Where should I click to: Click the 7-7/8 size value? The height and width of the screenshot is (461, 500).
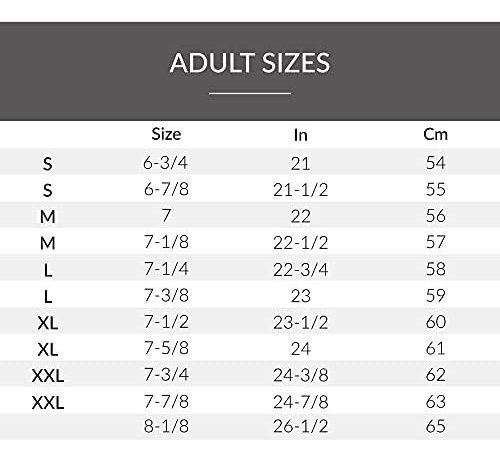[166, 401]
